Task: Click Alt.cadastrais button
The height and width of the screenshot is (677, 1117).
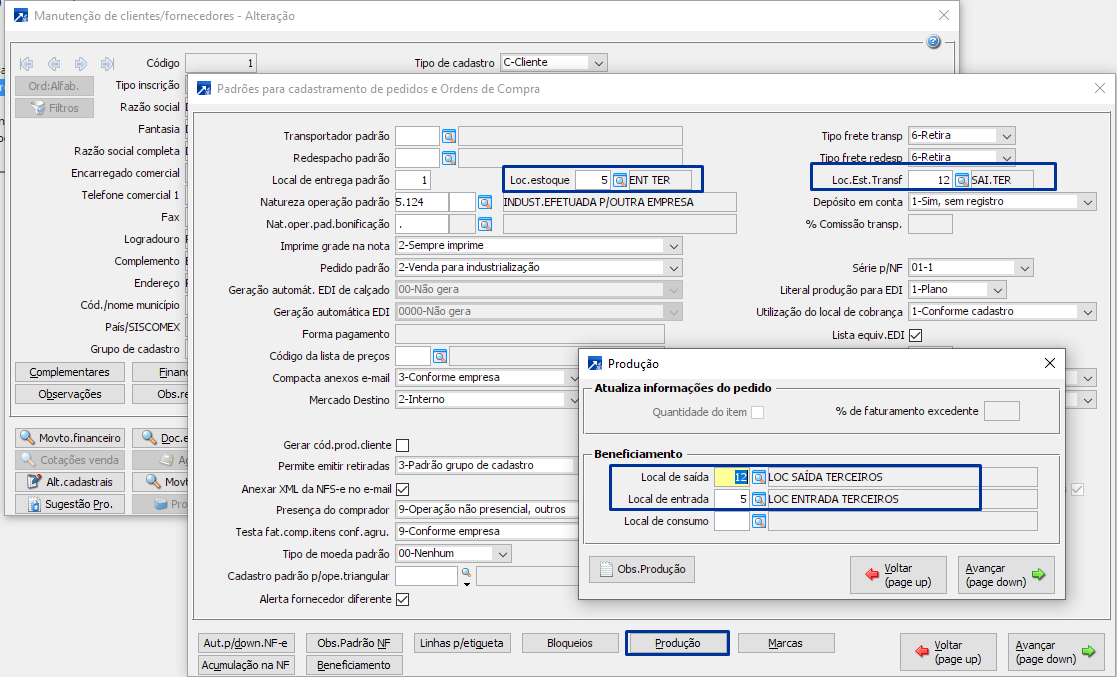Action: pyautogui.click(x=70, y=482)
